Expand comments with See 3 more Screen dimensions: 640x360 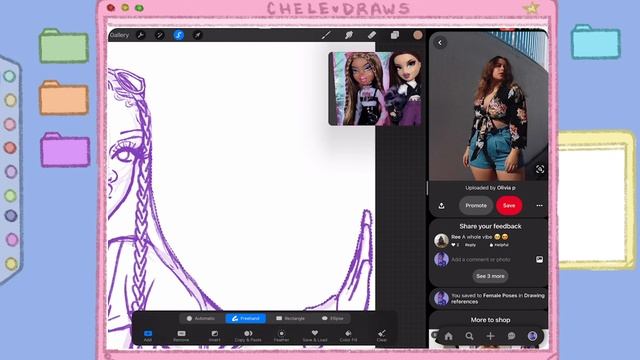[490, 276]
